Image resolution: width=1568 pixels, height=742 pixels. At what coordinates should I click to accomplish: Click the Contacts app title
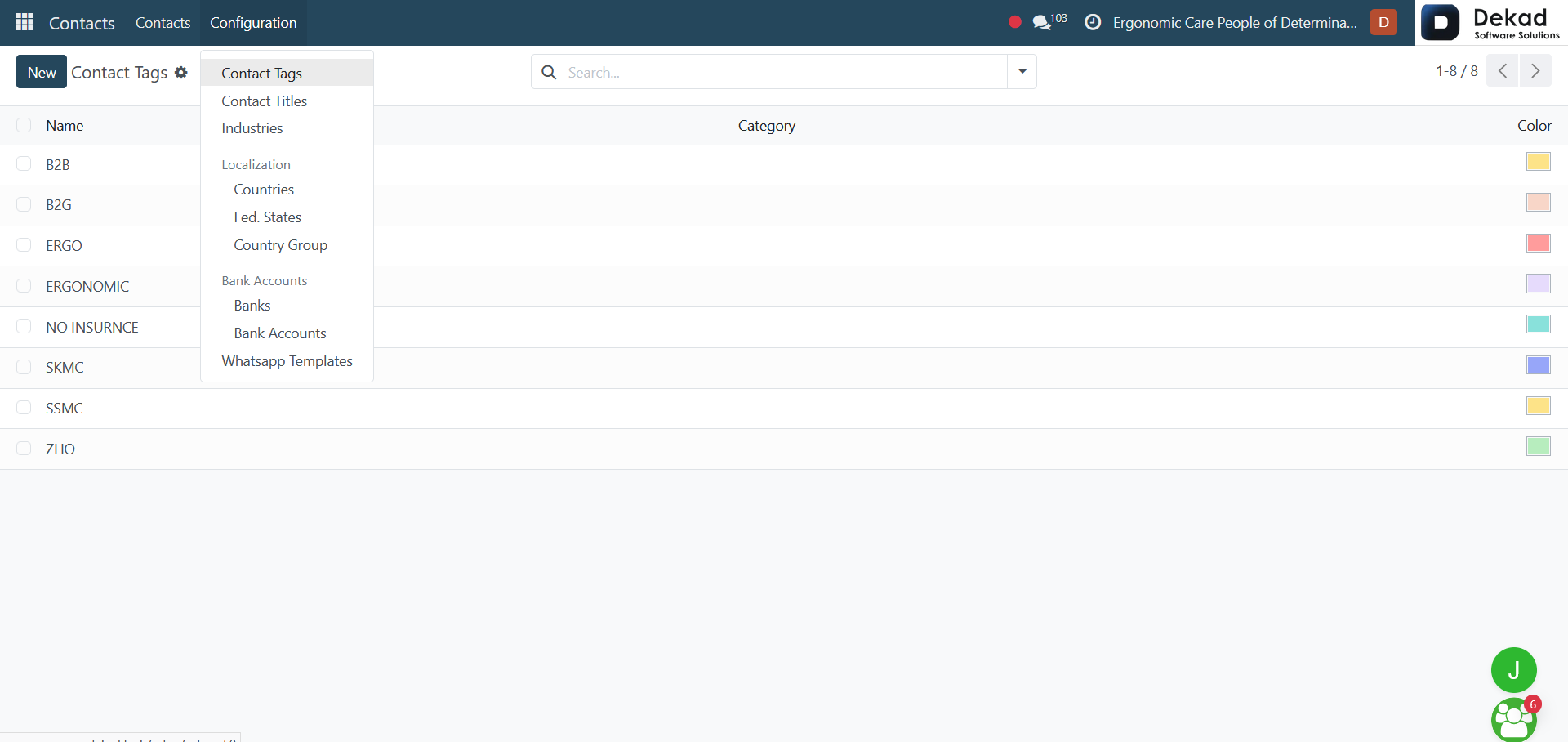82,23
